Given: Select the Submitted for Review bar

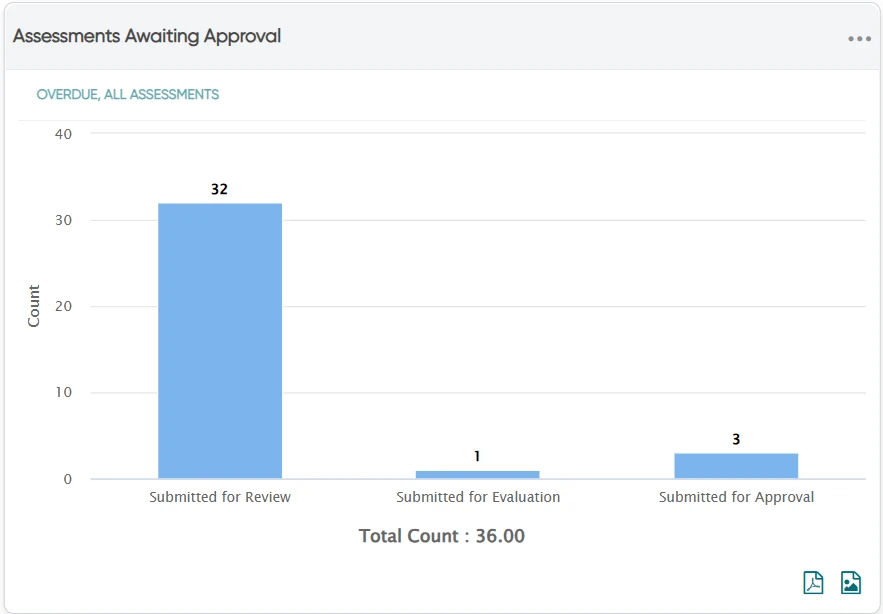Looking at the screenshot, I should (220, 341).
